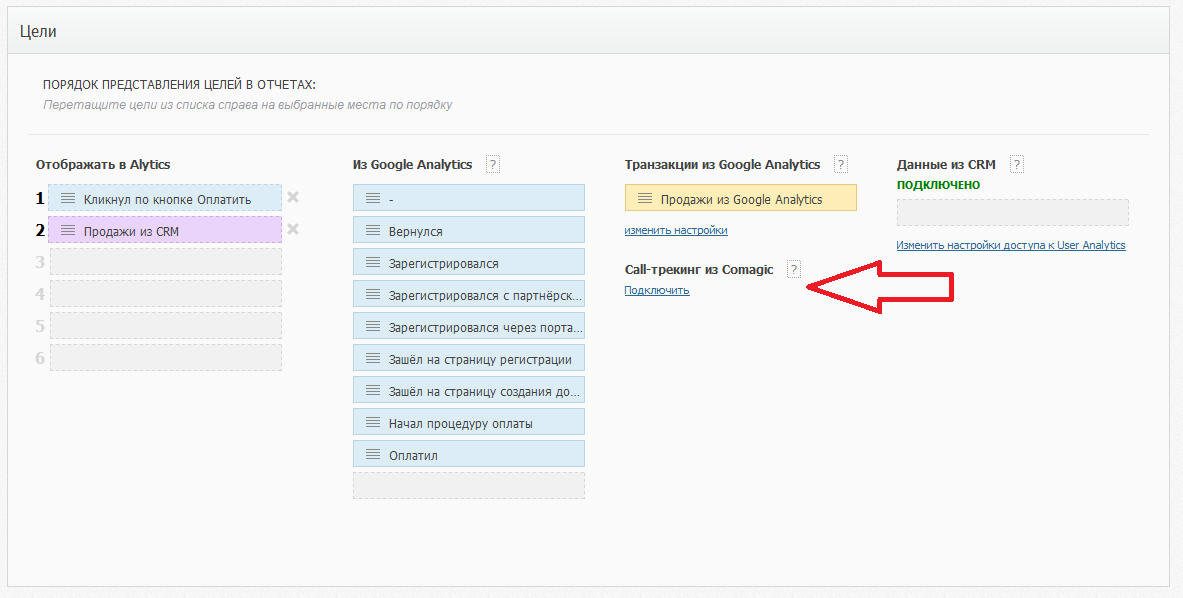
Task: Click empty goal slot number 6
Action: [165, 358]
